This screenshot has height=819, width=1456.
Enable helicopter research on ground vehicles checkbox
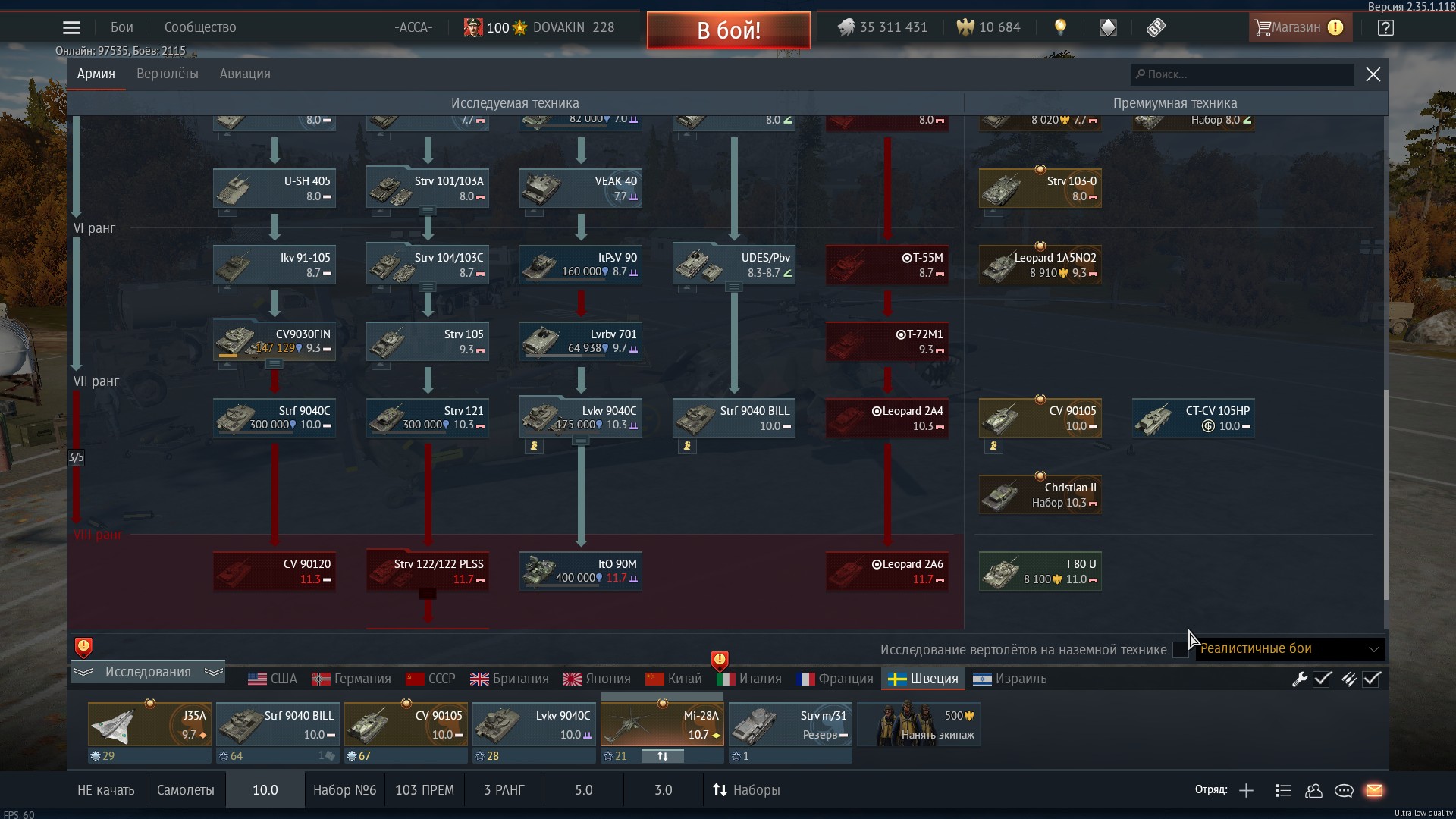[1180, 650]
